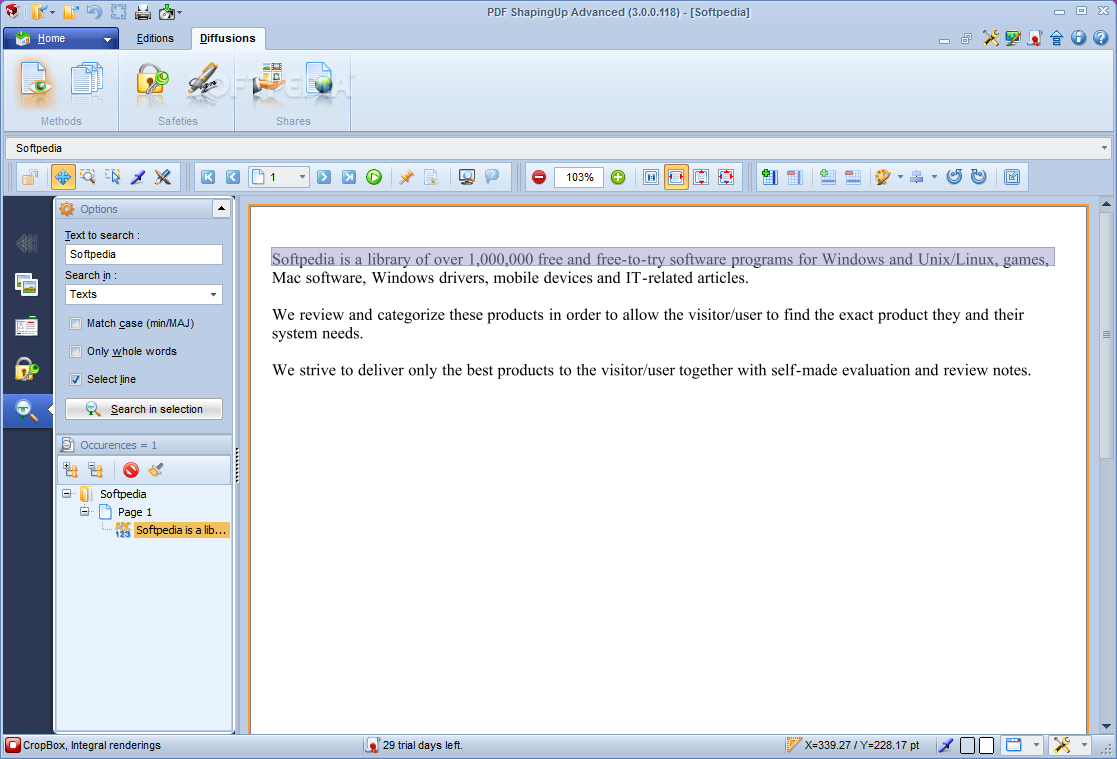Collapse sidebar with double arrow icon
Screen dimensions: 1117x759
pyautogui.click(x=26, y=244)
